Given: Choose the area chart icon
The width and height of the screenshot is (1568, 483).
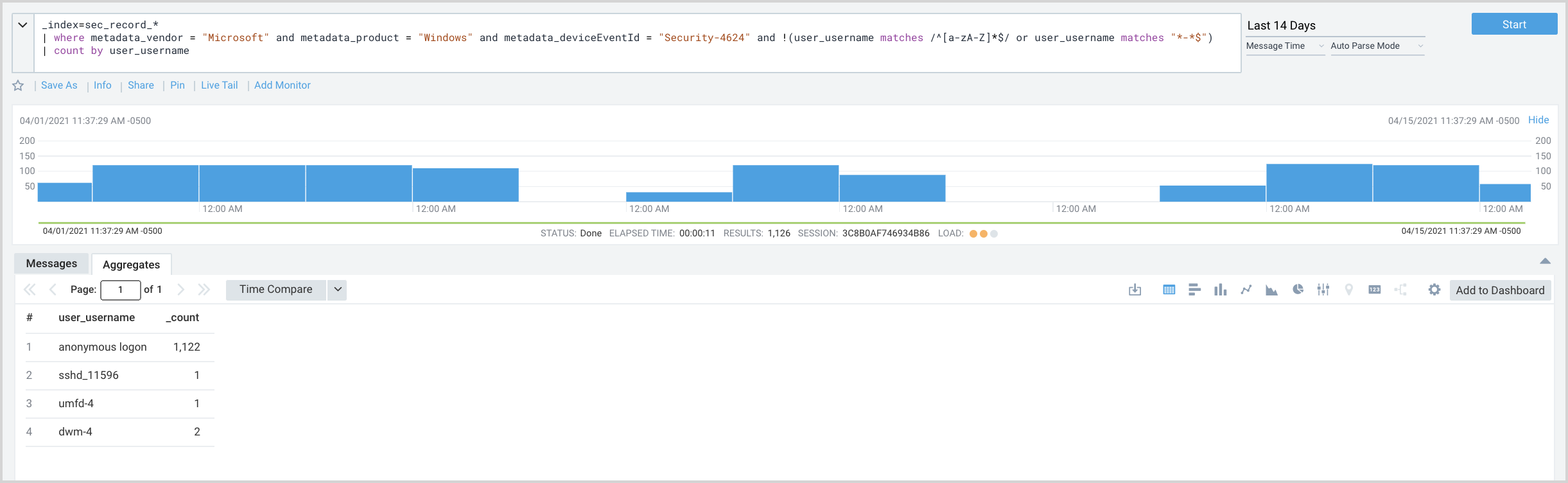Looking at the screenshot, I should [1271, 290].
